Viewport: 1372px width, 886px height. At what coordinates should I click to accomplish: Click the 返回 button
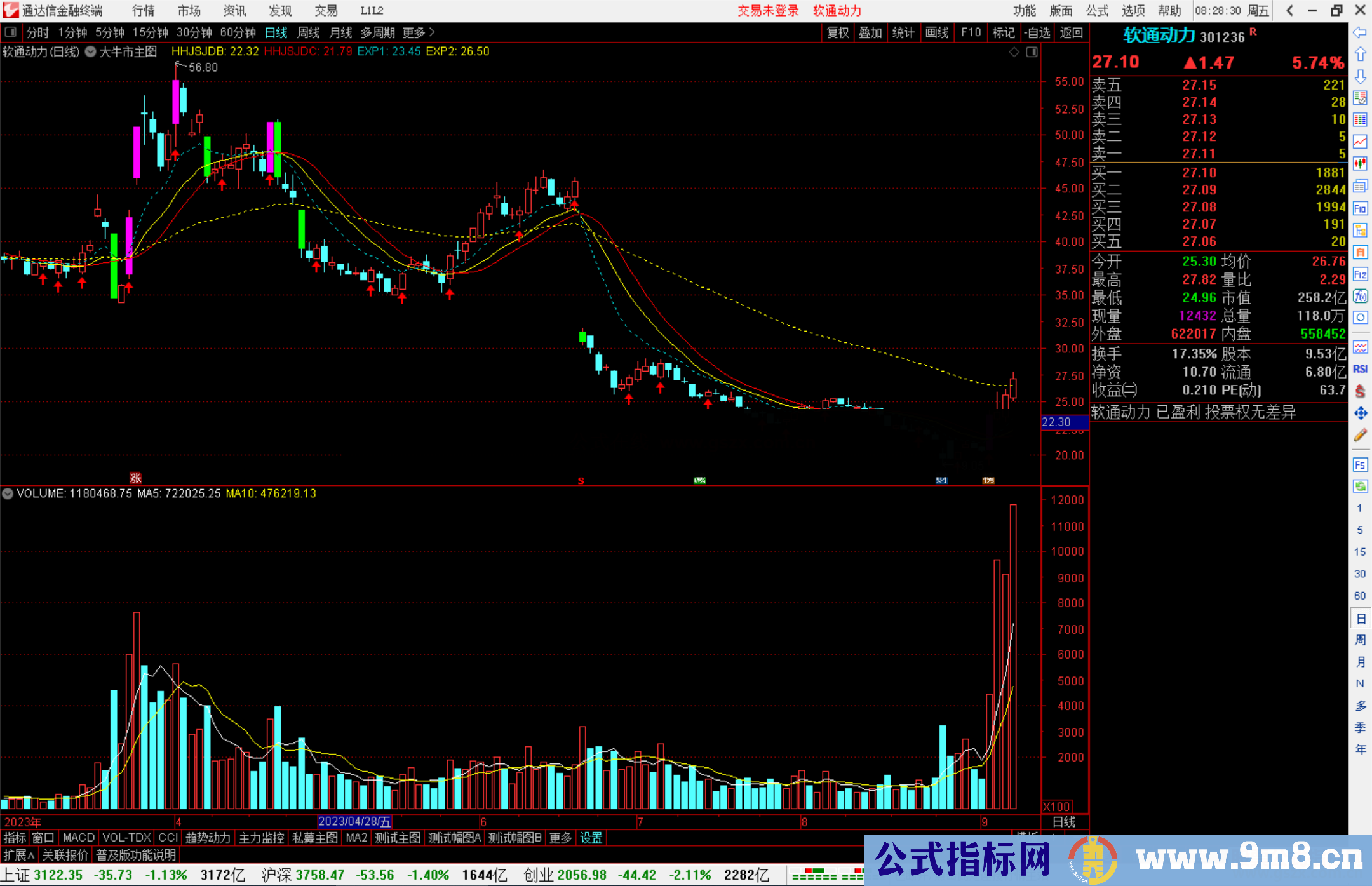[1072, 32]
